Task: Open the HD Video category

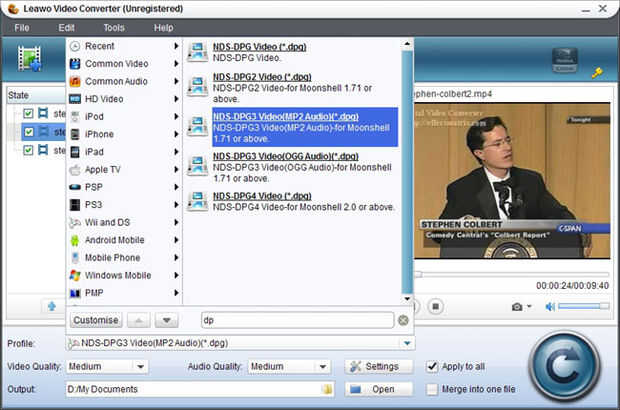Action: pyautogui.click(x=104, y=99)
